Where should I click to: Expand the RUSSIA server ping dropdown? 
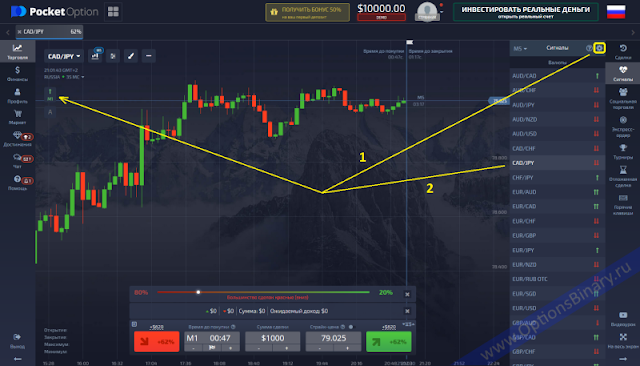pyautogui.click(x=64, y=77)
